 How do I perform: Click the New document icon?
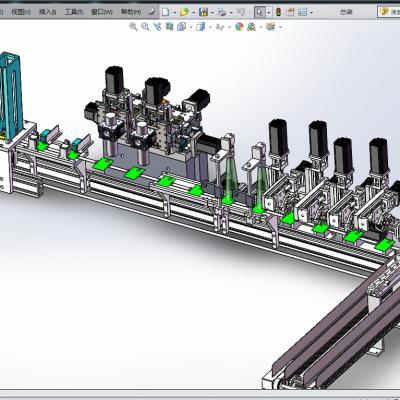pyautogui.click(x=165, y=12)
